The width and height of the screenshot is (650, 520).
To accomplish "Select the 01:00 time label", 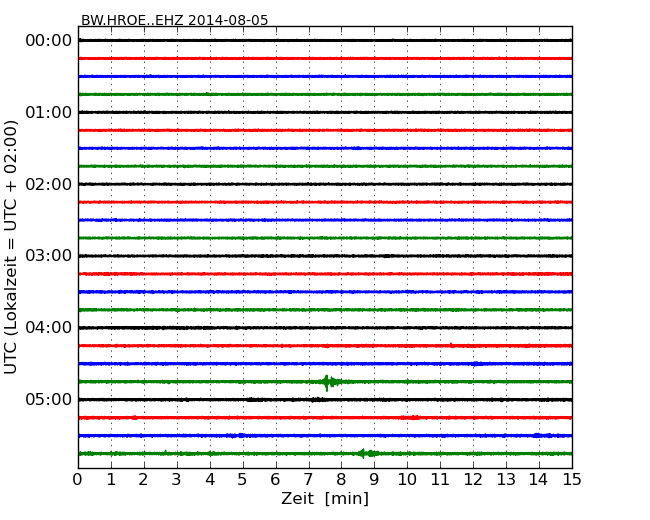I will [49, 112].
